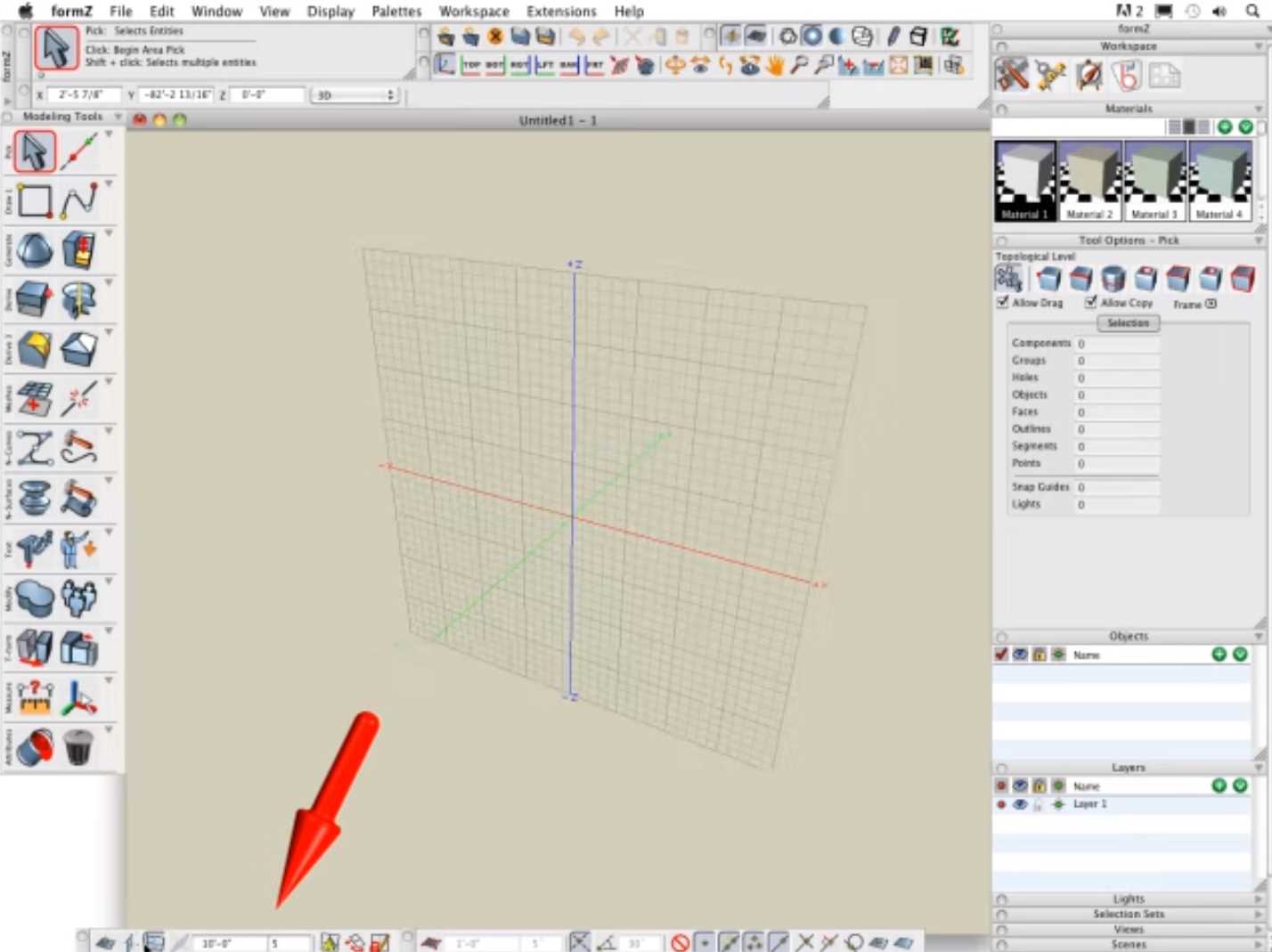Click the orange X close project icon
This screenshot has height=952, width=1272.
[495, 37]
